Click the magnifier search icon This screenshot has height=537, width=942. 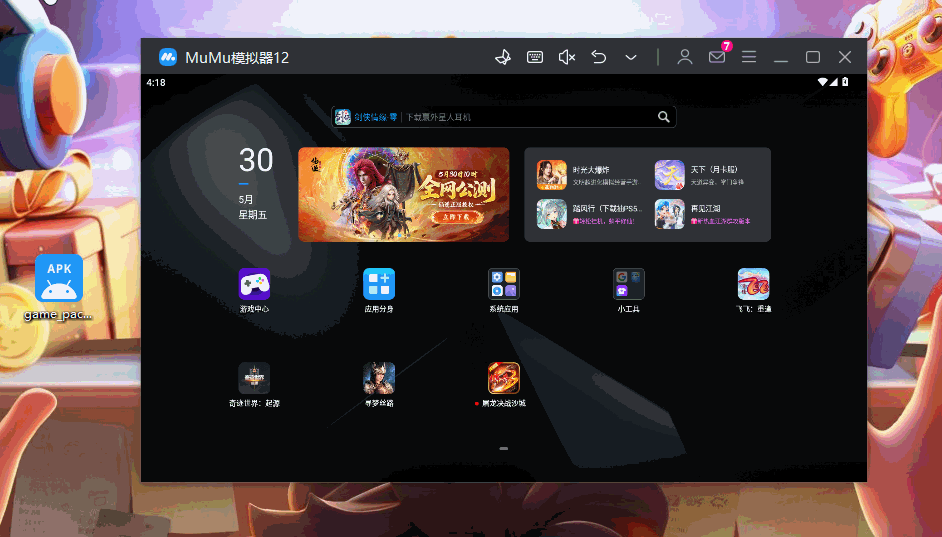pyautogui.click(x=663, y=117)
